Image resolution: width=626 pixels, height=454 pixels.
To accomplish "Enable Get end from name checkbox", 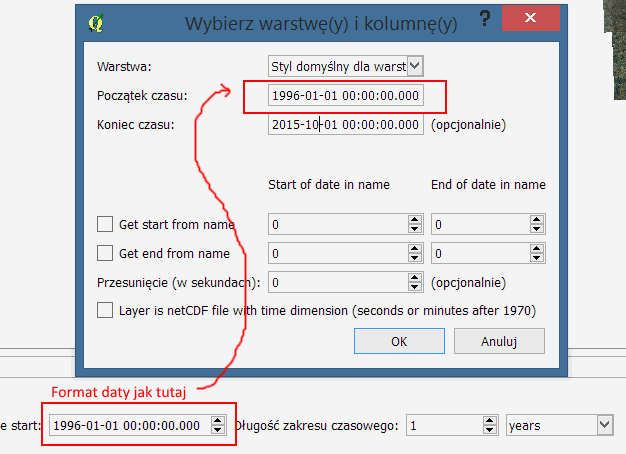I will [x=105, y=253].
